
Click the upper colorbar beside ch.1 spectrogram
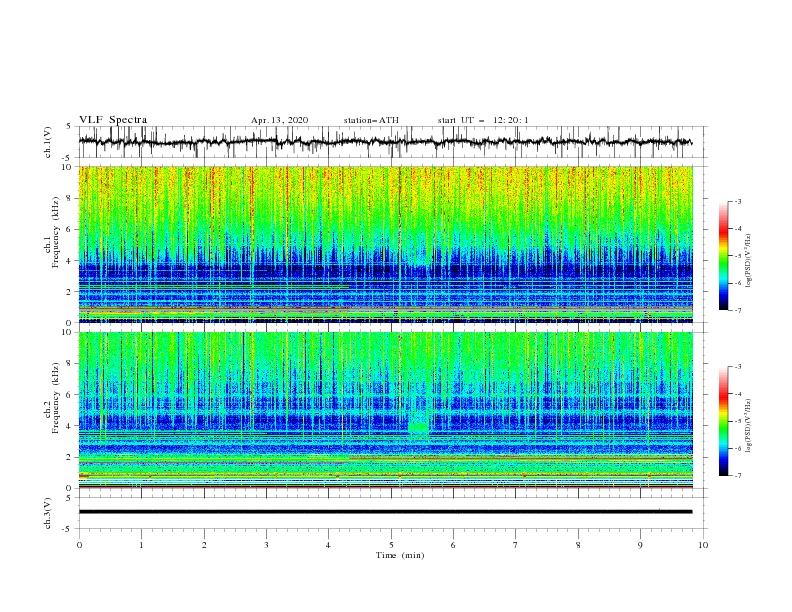tap(723, 256)
